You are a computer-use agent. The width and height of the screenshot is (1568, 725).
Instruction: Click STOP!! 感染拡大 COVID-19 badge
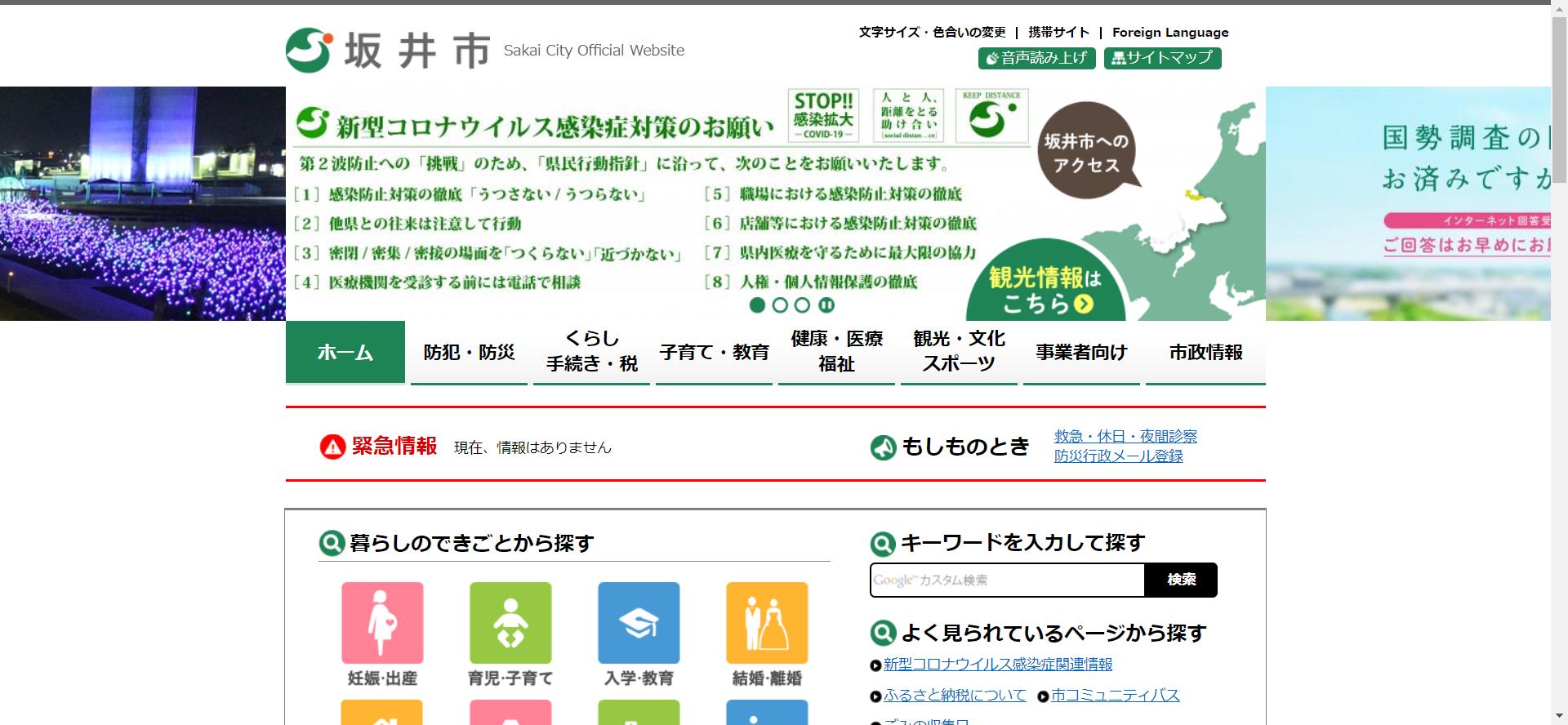click(824, 115)
